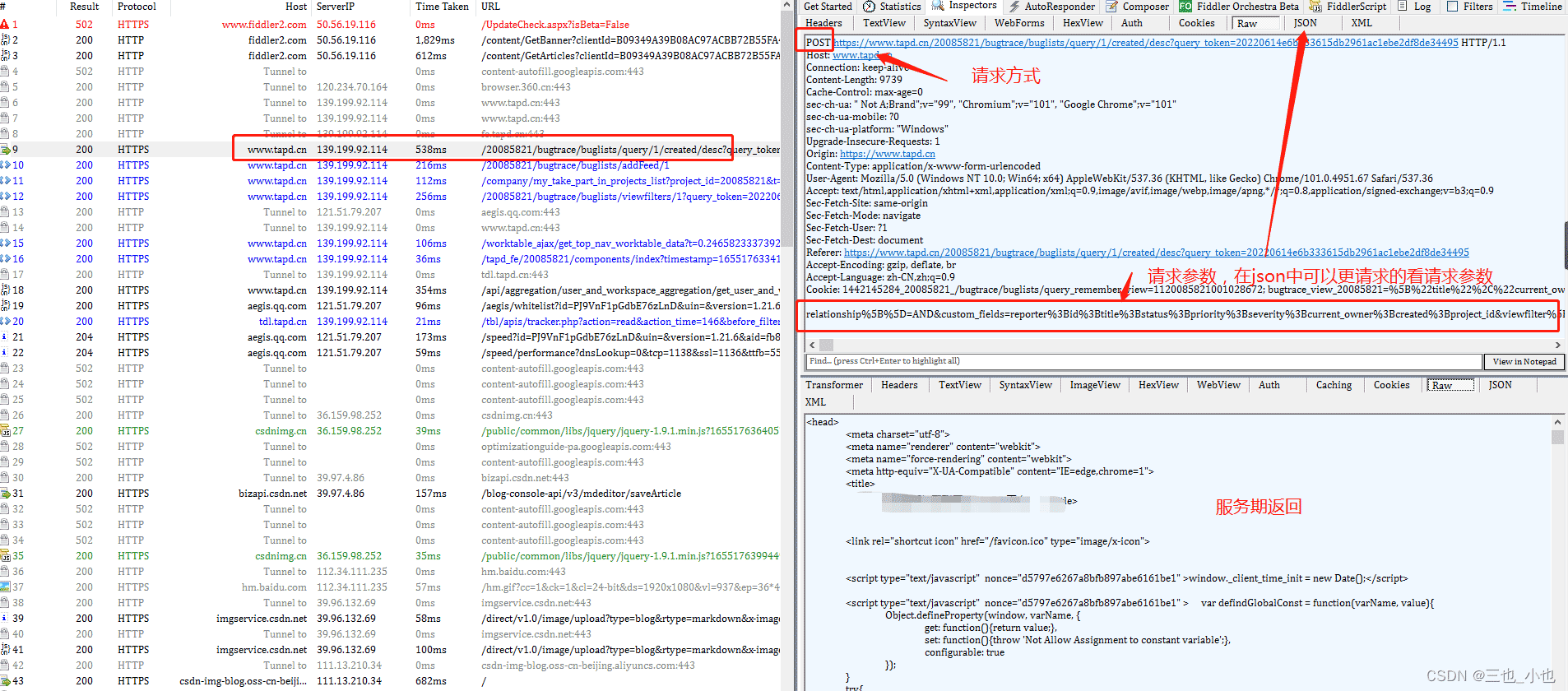Sort sessions by Protocol column header
Image resolution: width=1568 pixels, height=691 pixels.
[x=137, y=7]
